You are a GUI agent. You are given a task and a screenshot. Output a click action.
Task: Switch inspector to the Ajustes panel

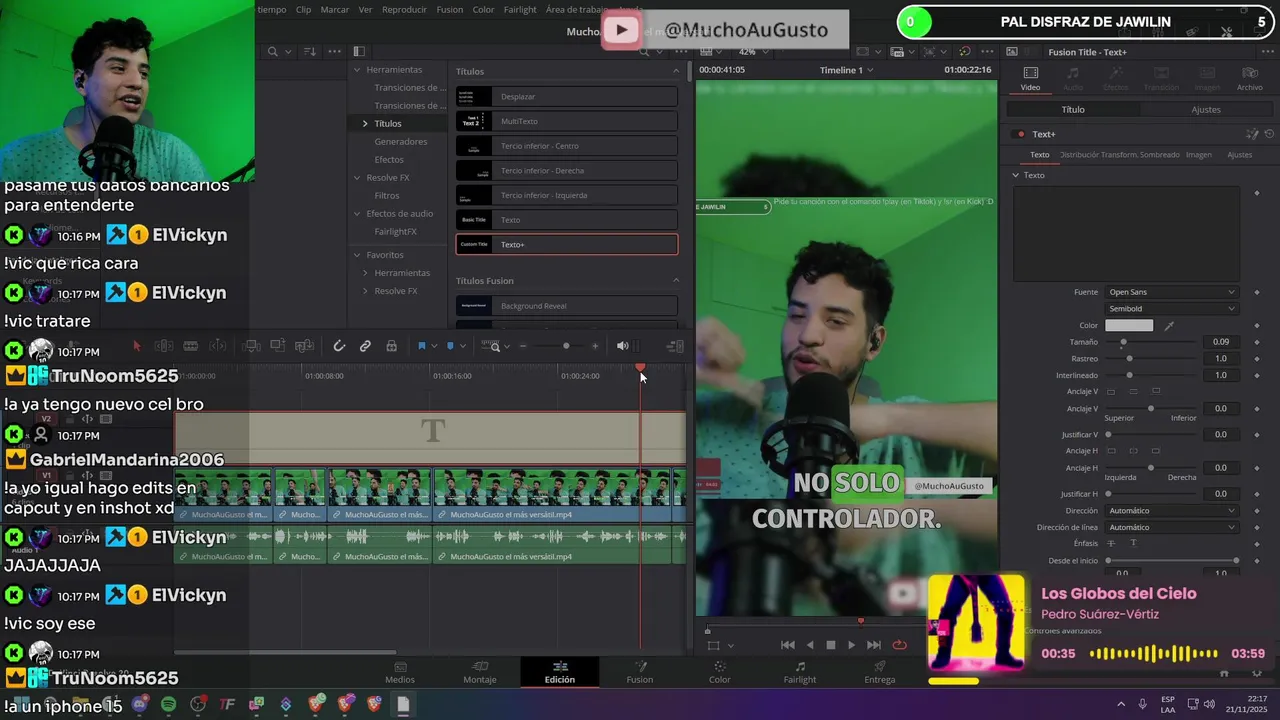coord(1206,109)
